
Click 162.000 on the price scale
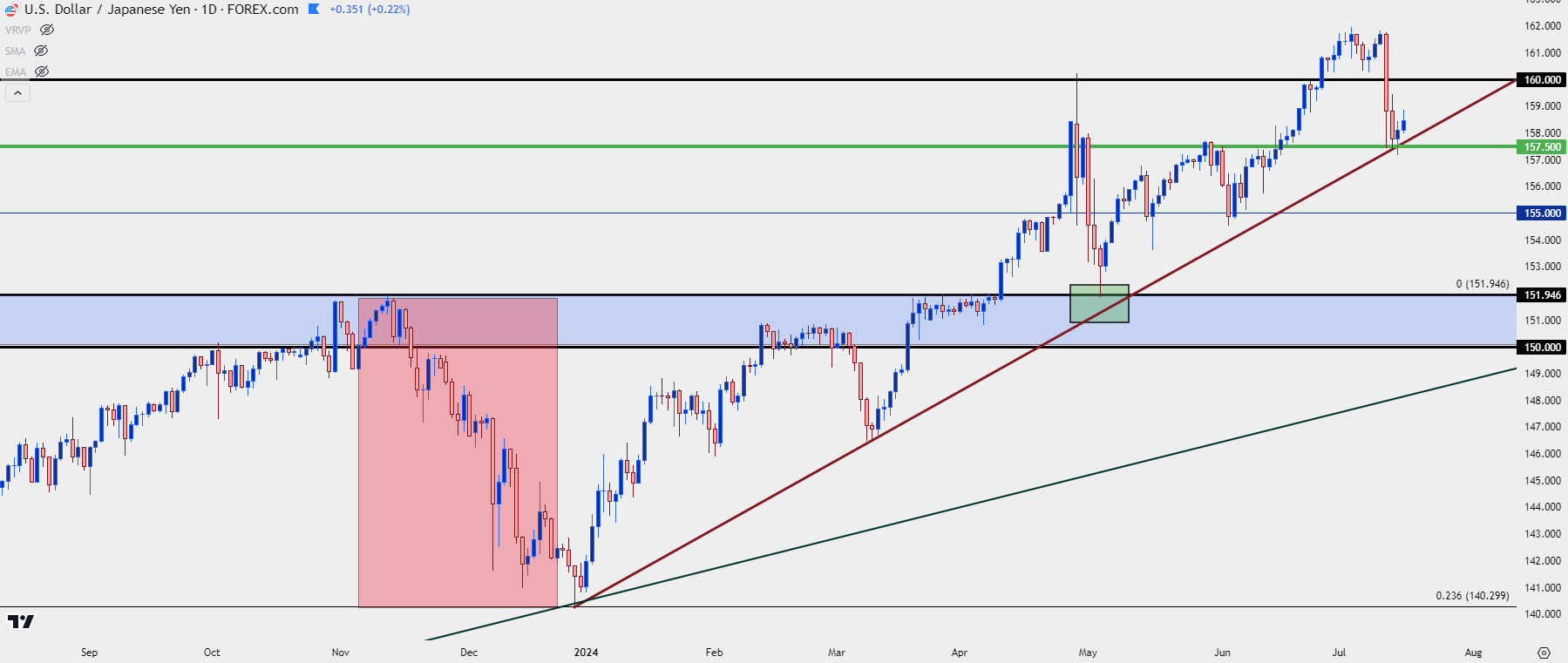pyautogui.click(x=1542, y=26)
